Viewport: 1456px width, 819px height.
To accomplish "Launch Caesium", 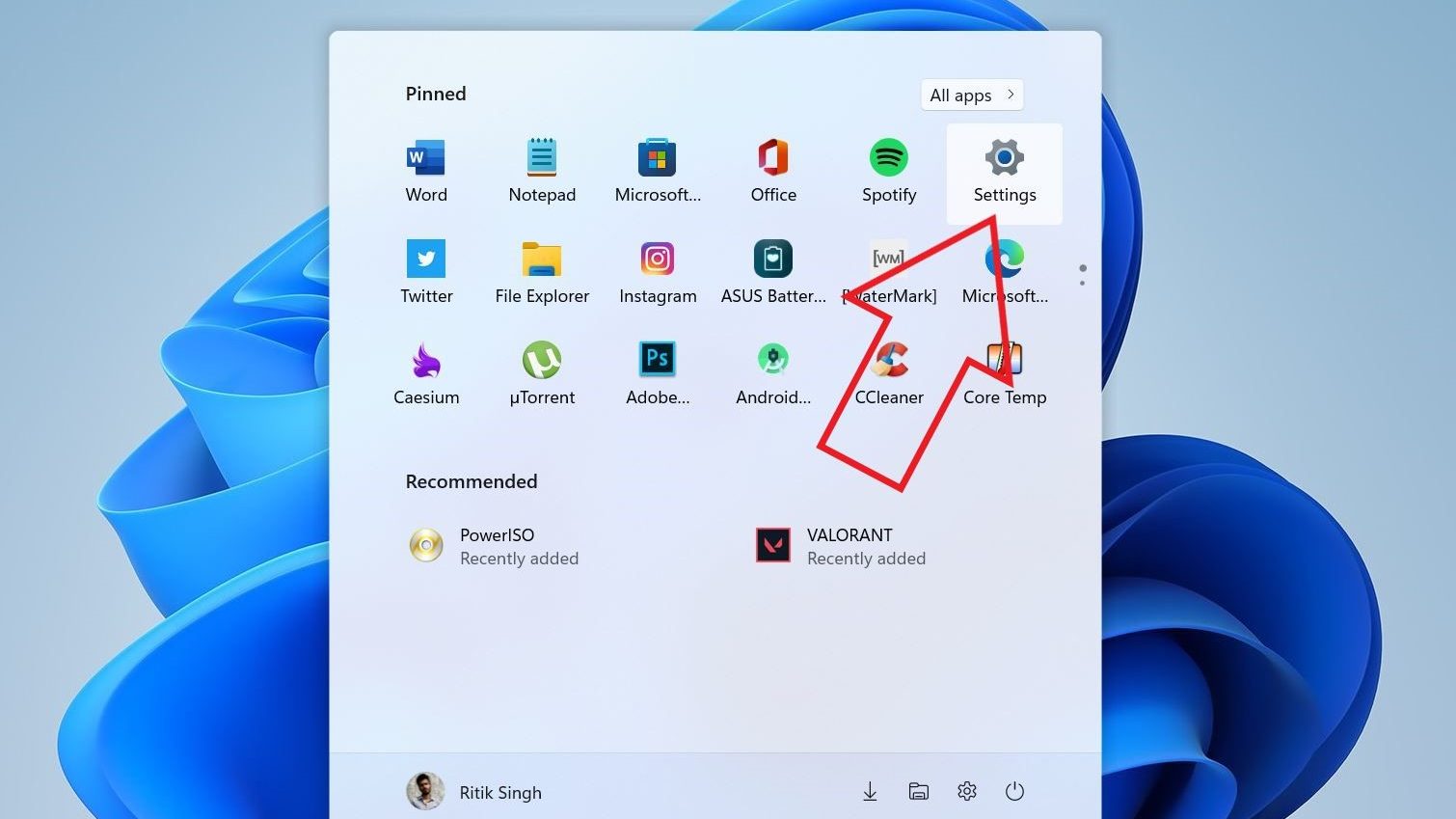I will pos(426,375).
